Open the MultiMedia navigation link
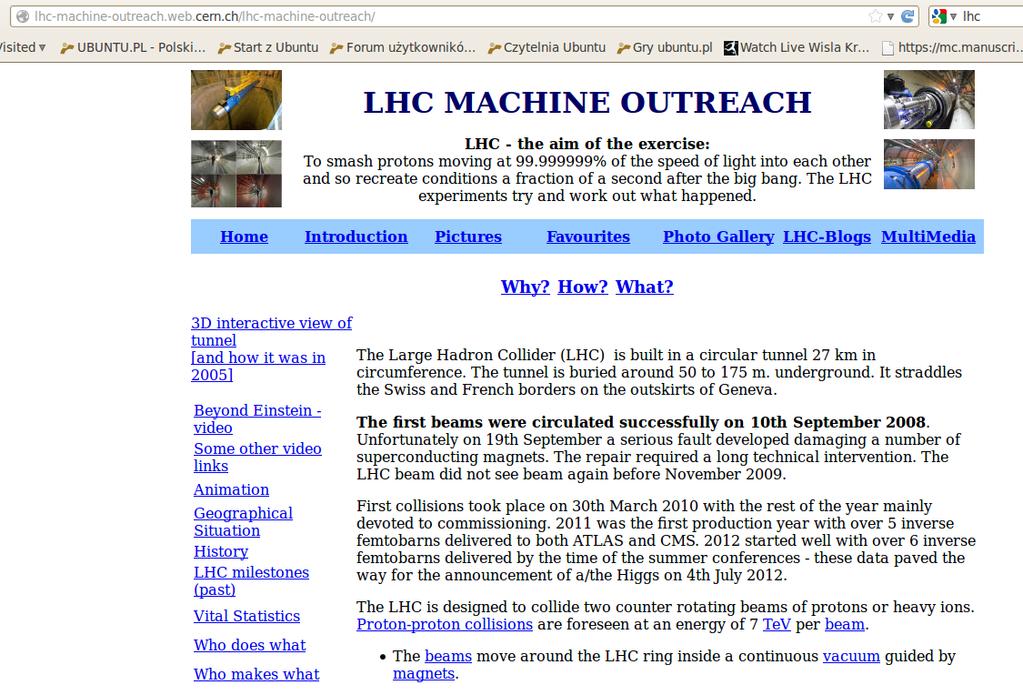 (x=928, y=237)
